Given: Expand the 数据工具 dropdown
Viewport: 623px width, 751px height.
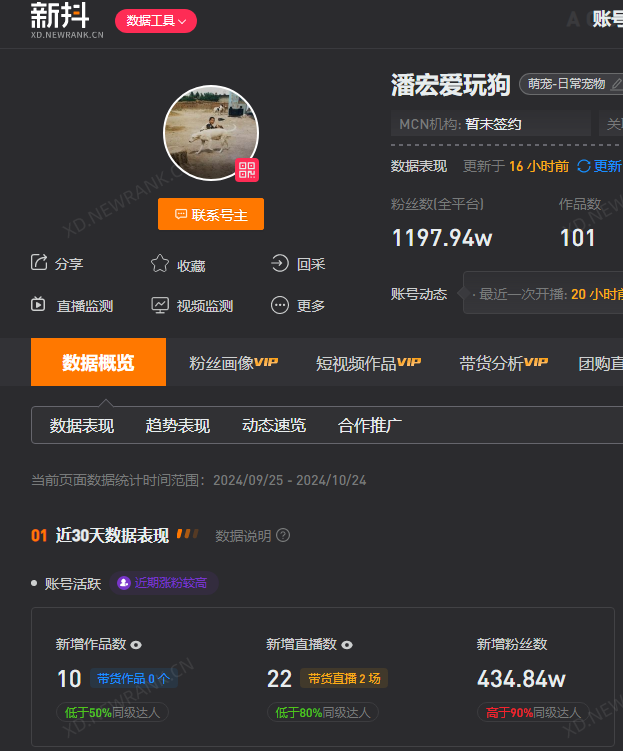Looking at the screenshot, I should tap(156, 21).
